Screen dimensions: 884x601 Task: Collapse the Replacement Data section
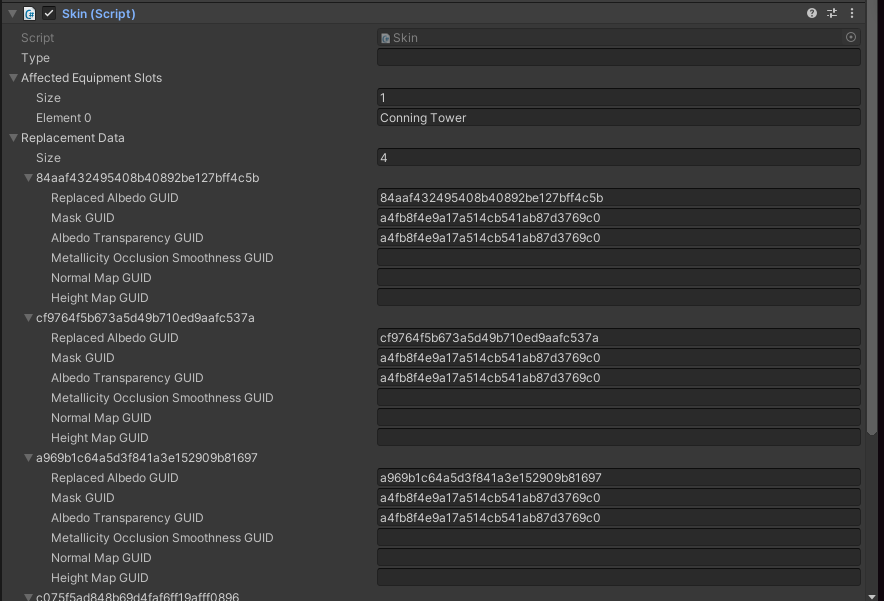point(13,138)
